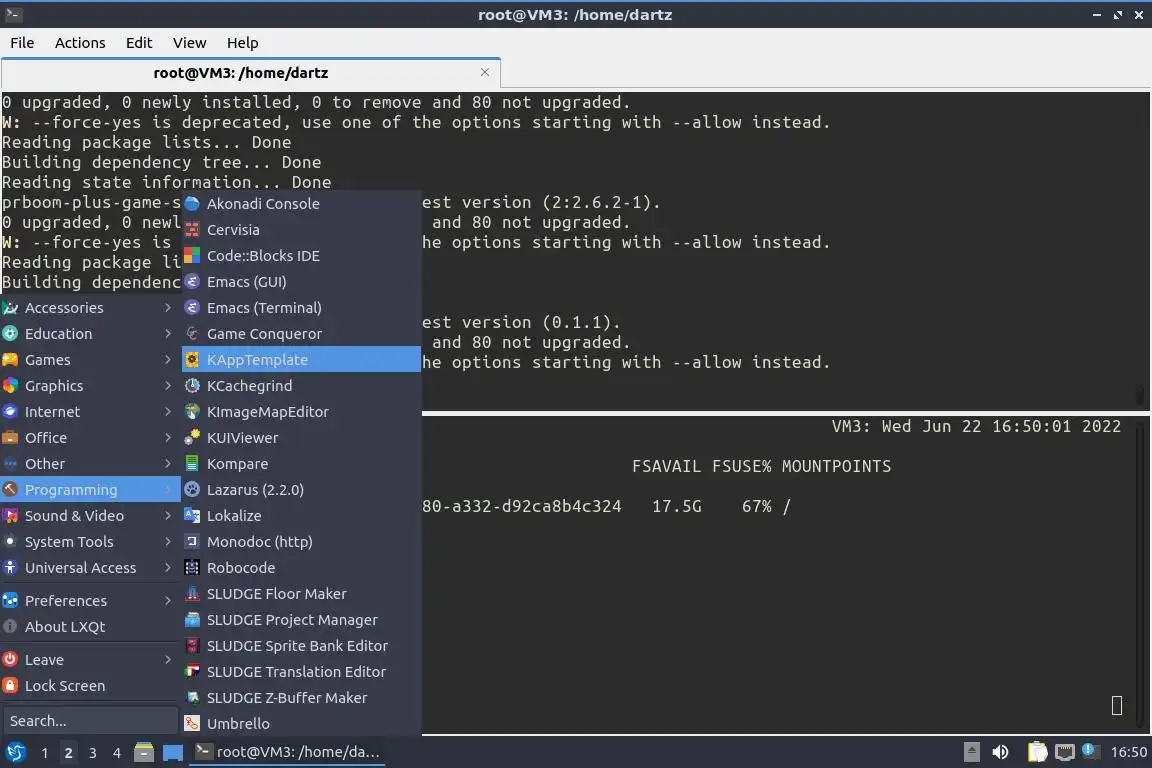Launch Kompare diff tool
The width and height of the screenshot is (1152, 768).
pos(301,464)
